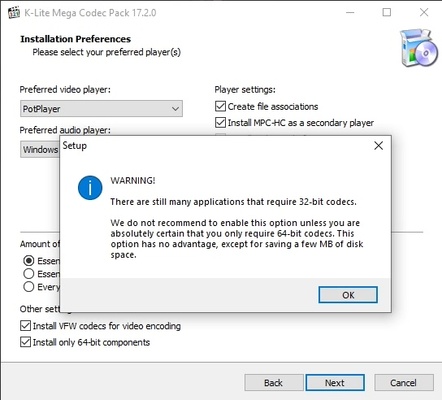Uncheck Install only 64-bit components

tap(25, 342)
